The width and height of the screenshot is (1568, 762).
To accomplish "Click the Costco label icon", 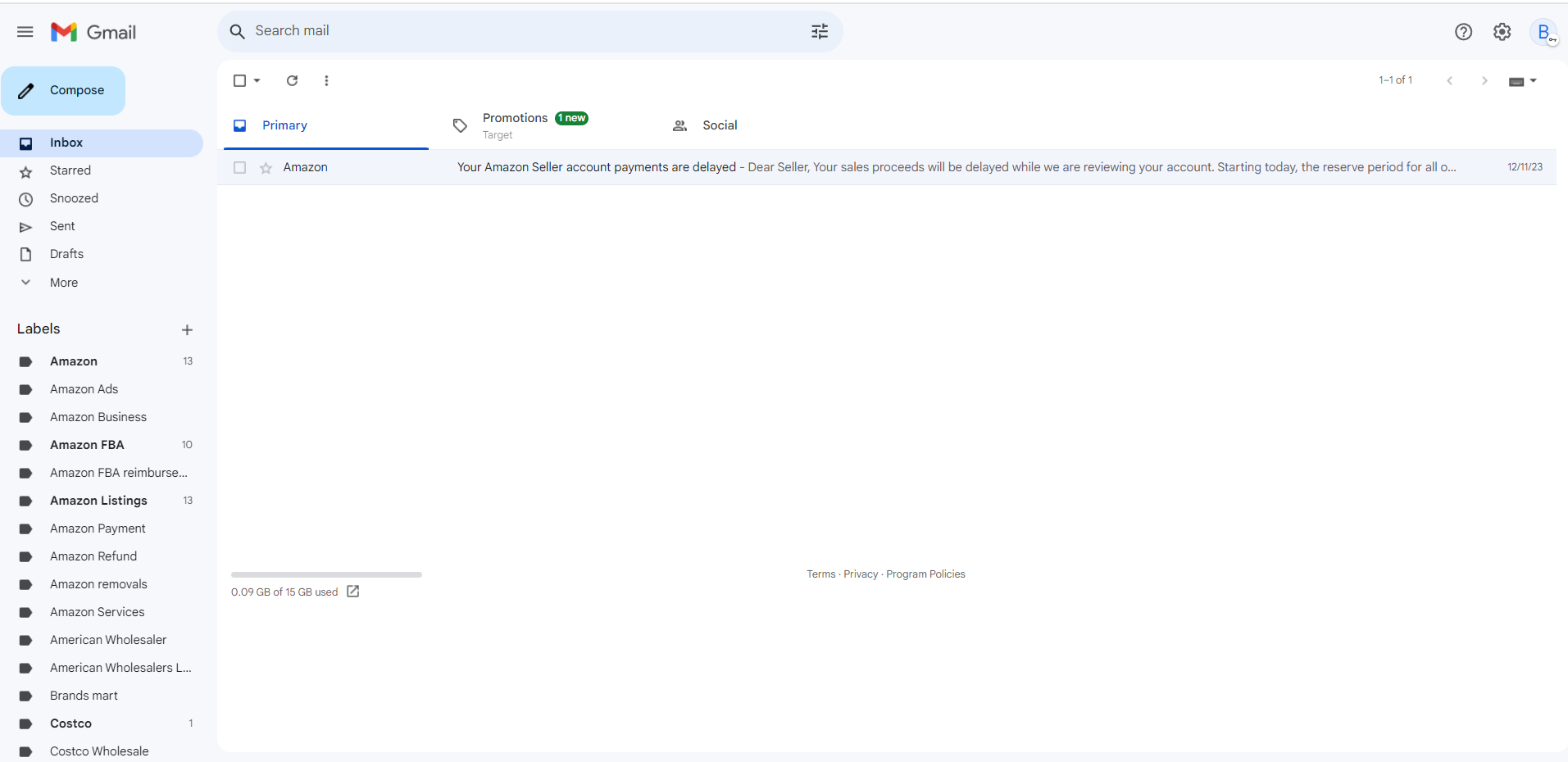I will [x=25, y=723].
